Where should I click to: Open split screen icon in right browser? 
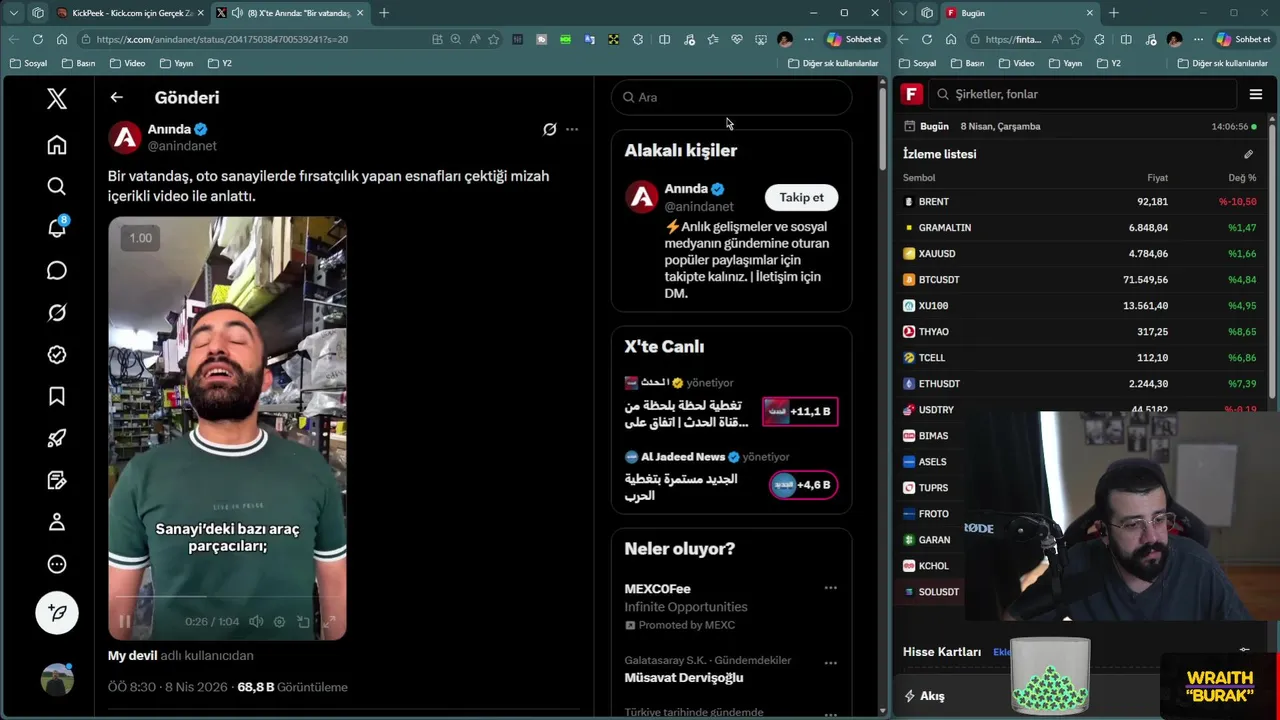coord(1126,39)
